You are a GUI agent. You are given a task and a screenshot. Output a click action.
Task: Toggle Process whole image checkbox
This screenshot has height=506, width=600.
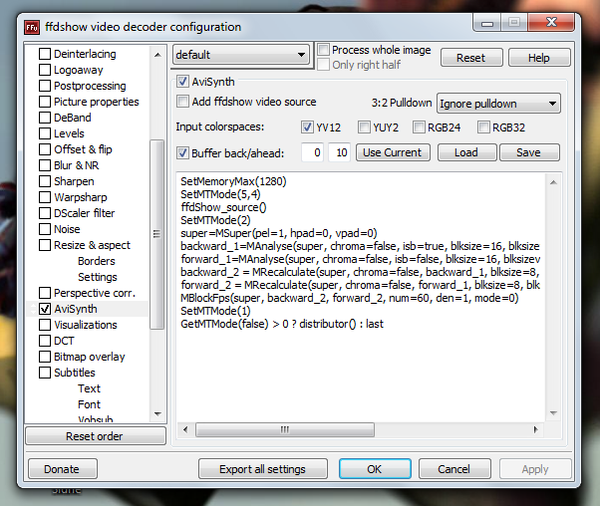[x=324, y=50]
